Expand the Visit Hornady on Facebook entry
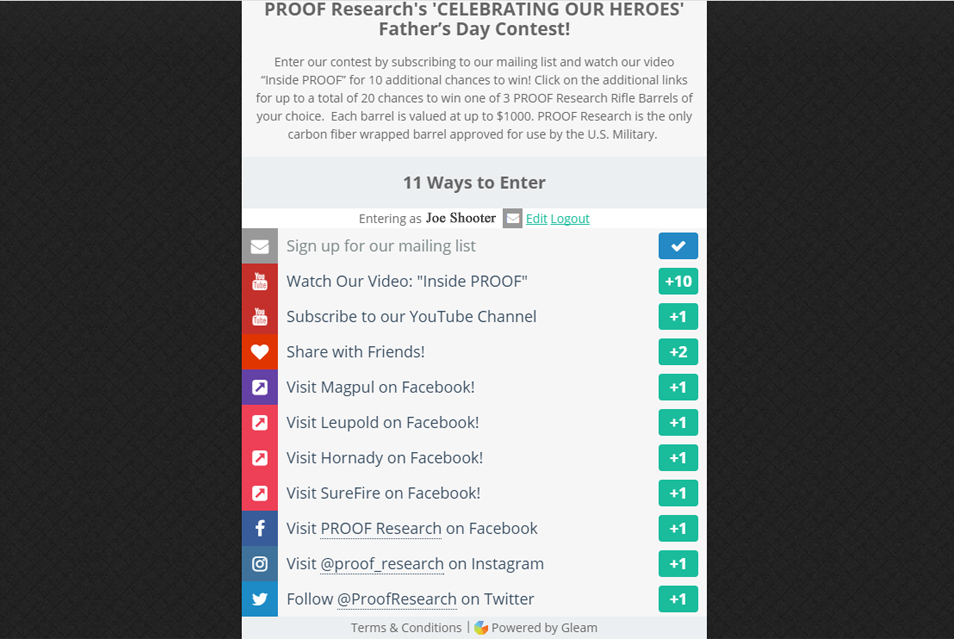 pos(474,458)
